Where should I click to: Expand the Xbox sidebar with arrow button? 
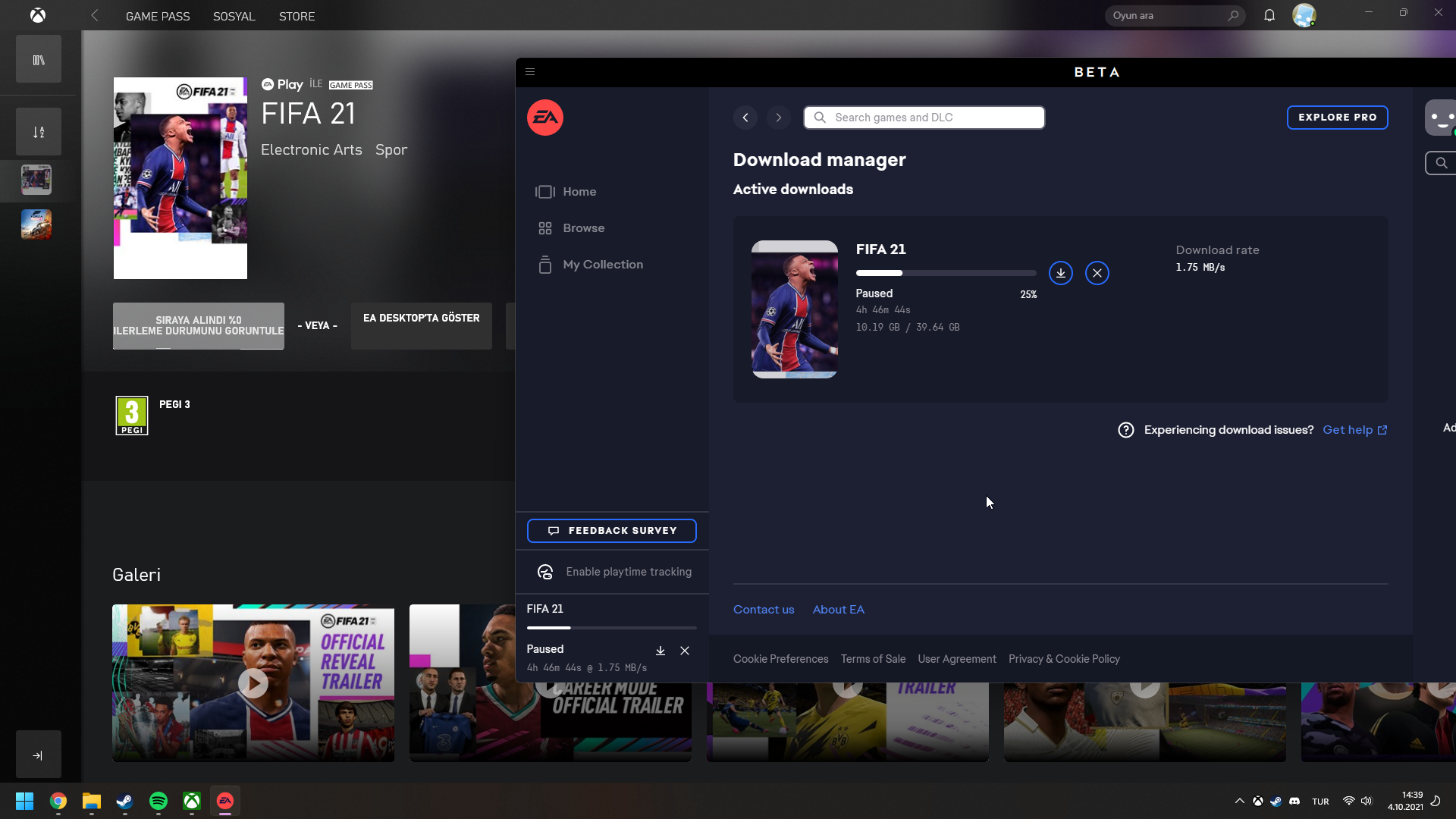coord(39,755)
